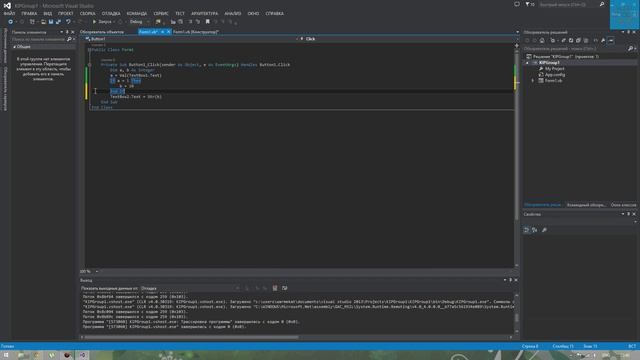Open the ПРОЕКТ menu
The width and height of the screenshot is (640, 360).
65,13
